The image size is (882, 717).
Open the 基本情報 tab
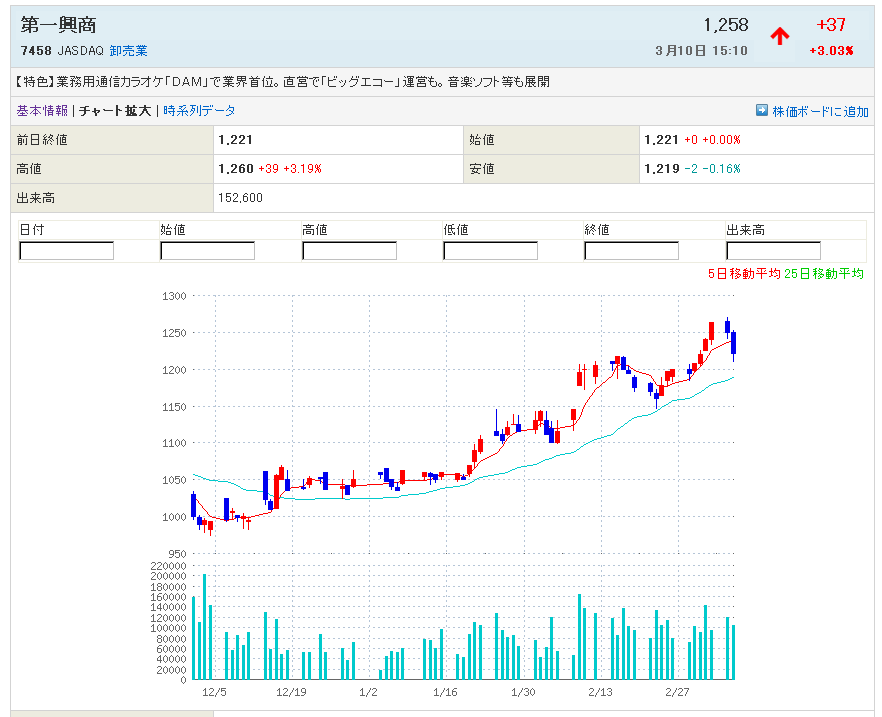pyautogui.click(x=42, y=111)
